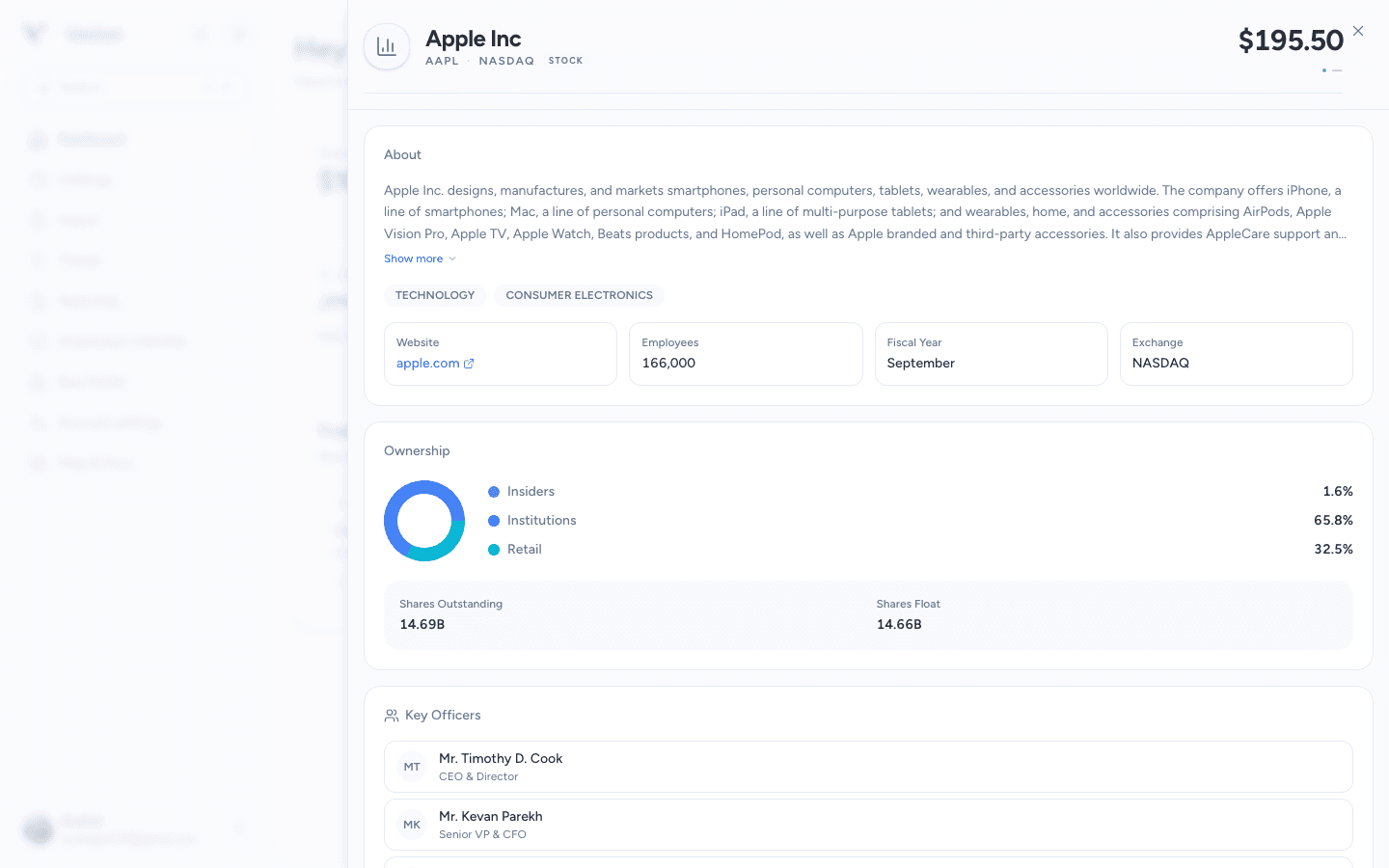1389x868 pixels.
Task: Click the chart icon beside Apple Inc
Action: [387, 46]
